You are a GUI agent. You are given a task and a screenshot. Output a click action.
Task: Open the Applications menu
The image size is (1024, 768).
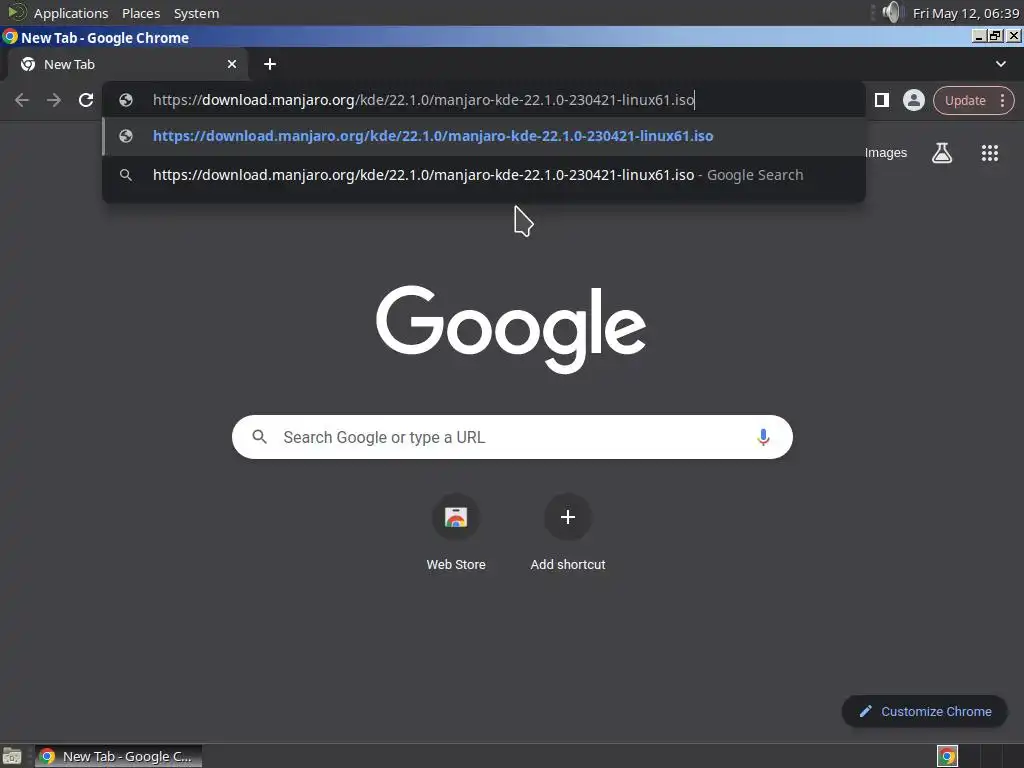click(71, 13)
